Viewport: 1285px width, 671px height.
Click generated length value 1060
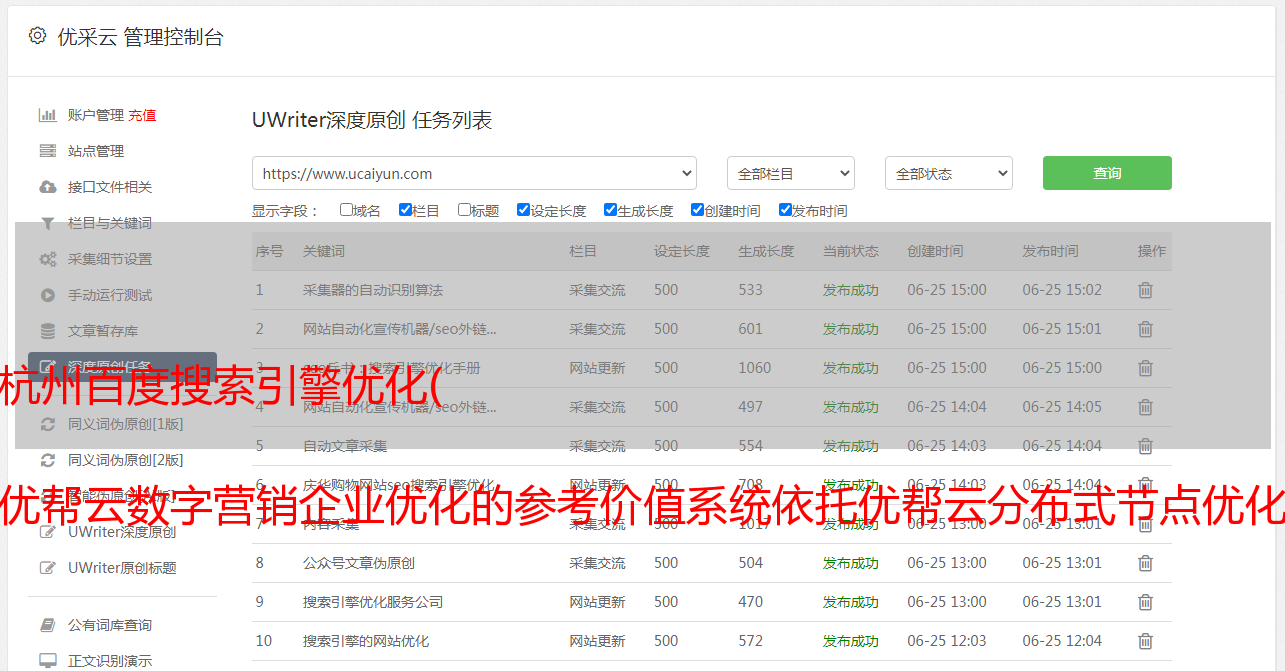click(755, 368)
